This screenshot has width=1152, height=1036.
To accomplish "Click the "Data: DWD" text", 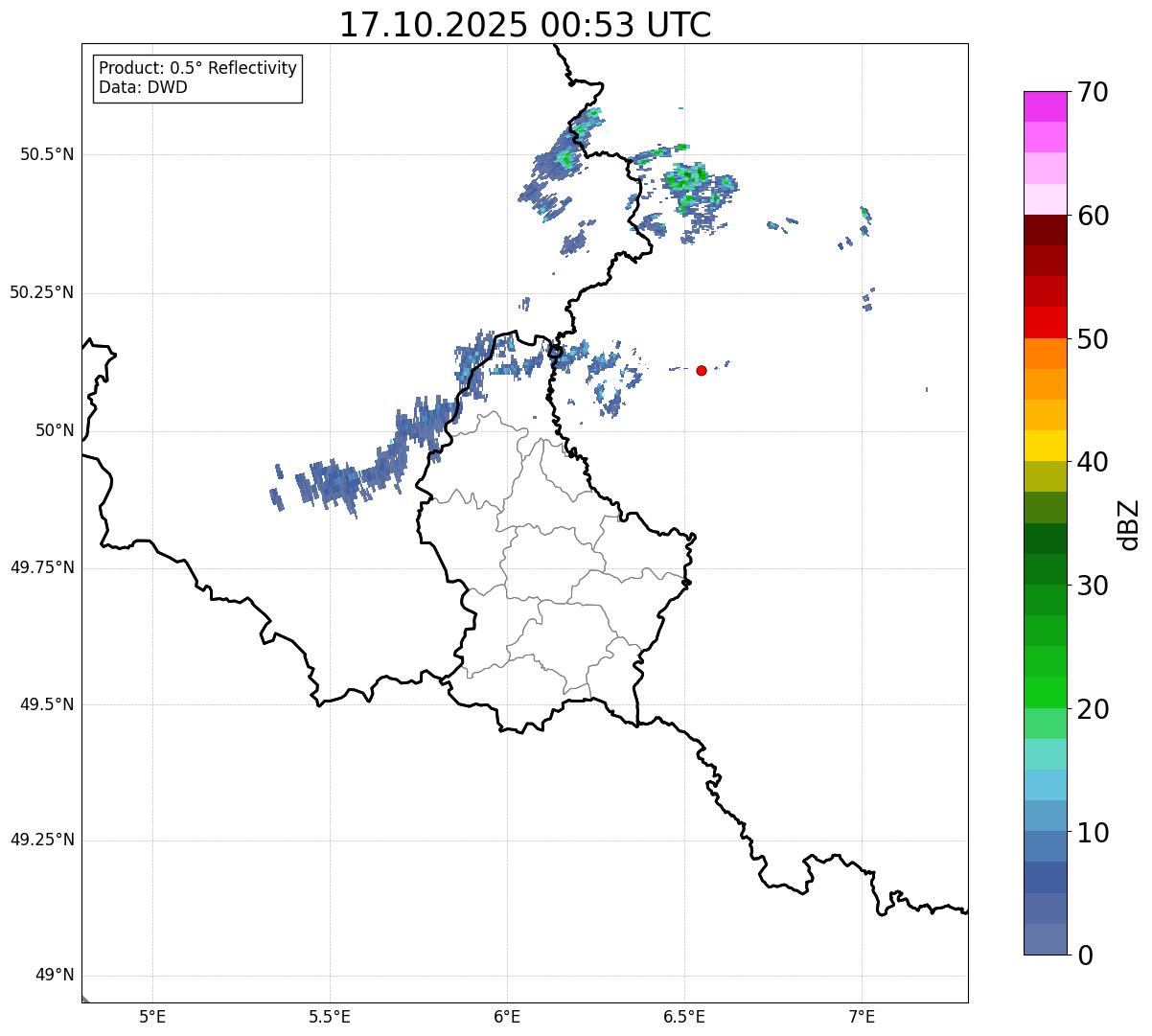I will coord(143,87).
